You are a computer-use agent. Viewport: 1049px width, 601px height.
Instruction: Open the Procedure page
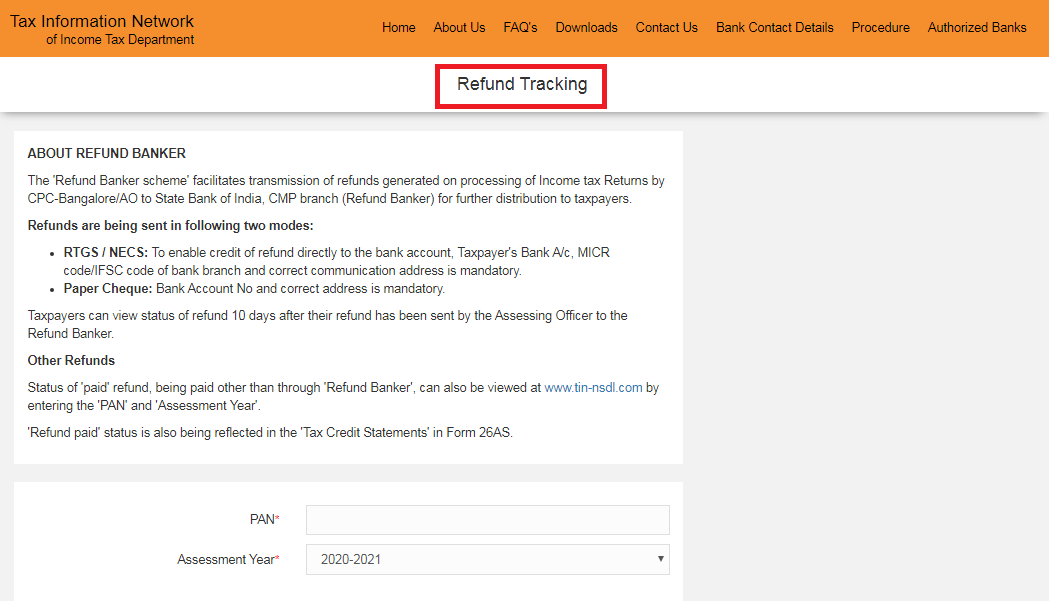880,27
